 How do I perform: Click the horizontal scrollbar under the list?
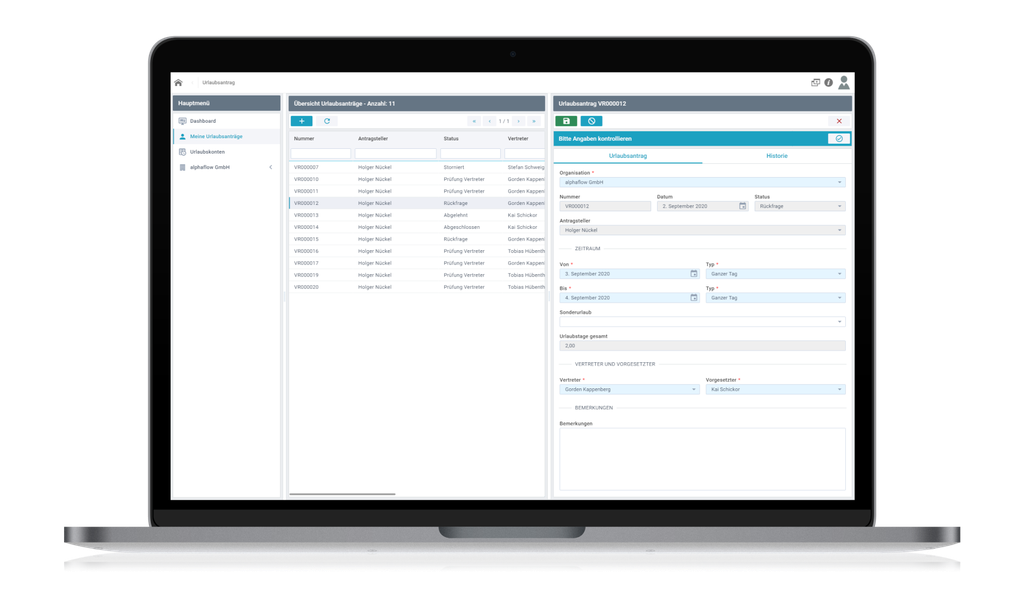[x=342, y=494]
